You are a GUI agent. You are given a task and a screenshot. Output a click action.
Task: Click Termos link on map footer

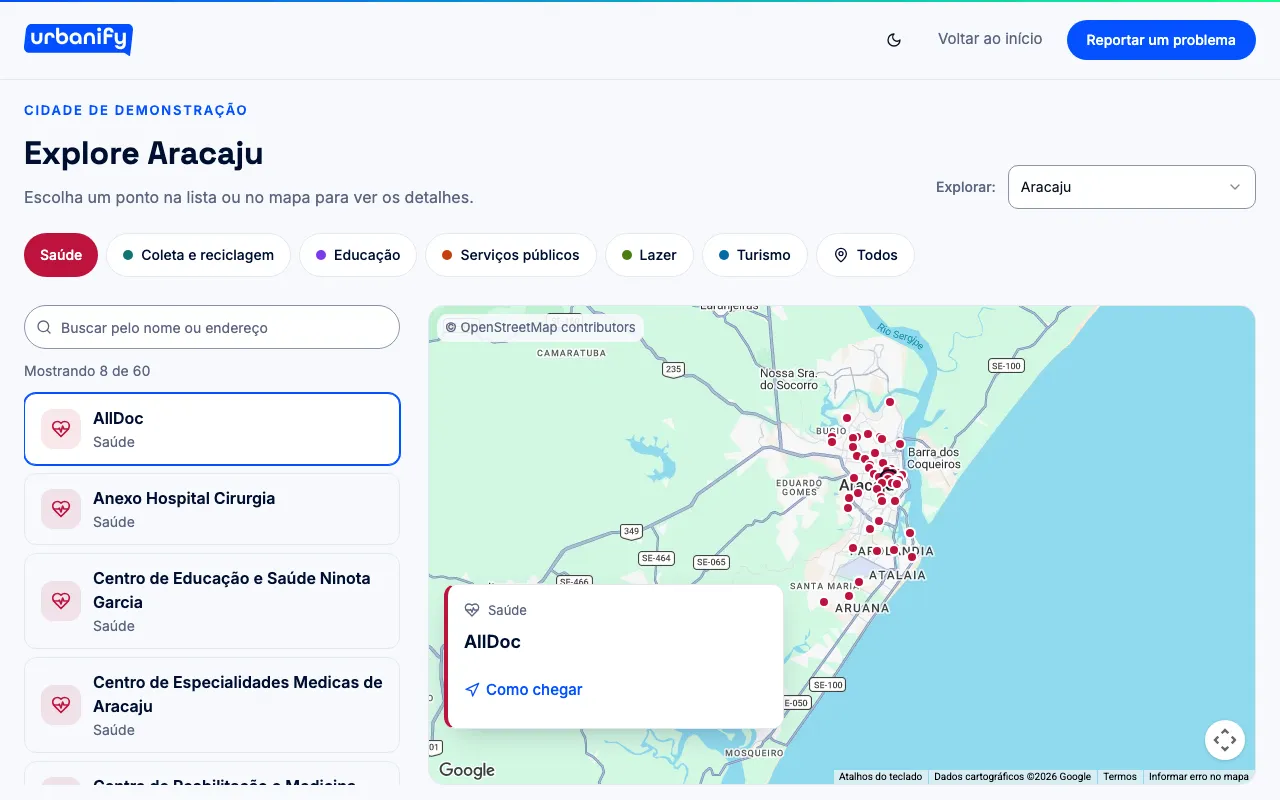click(x=1120, y=776)
